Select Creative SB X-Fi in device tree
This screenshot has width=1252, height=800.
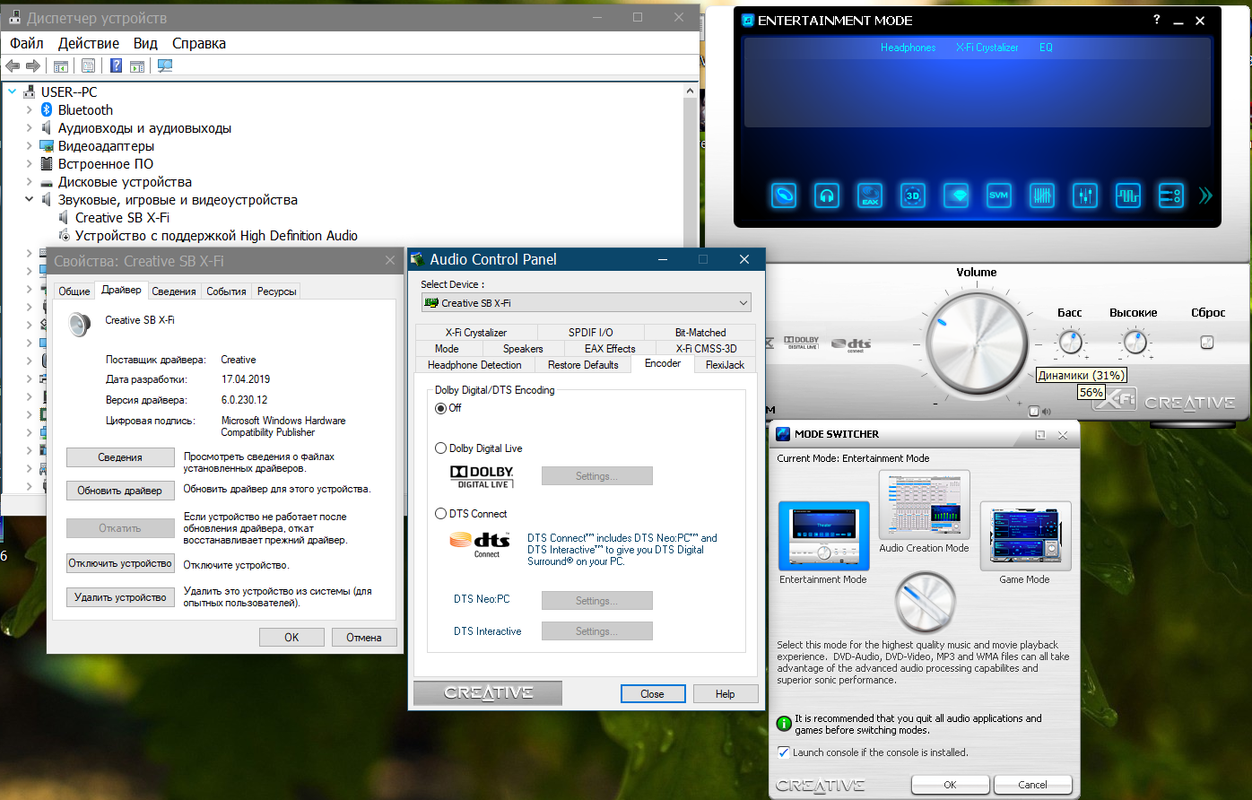[x=122, y=218]
